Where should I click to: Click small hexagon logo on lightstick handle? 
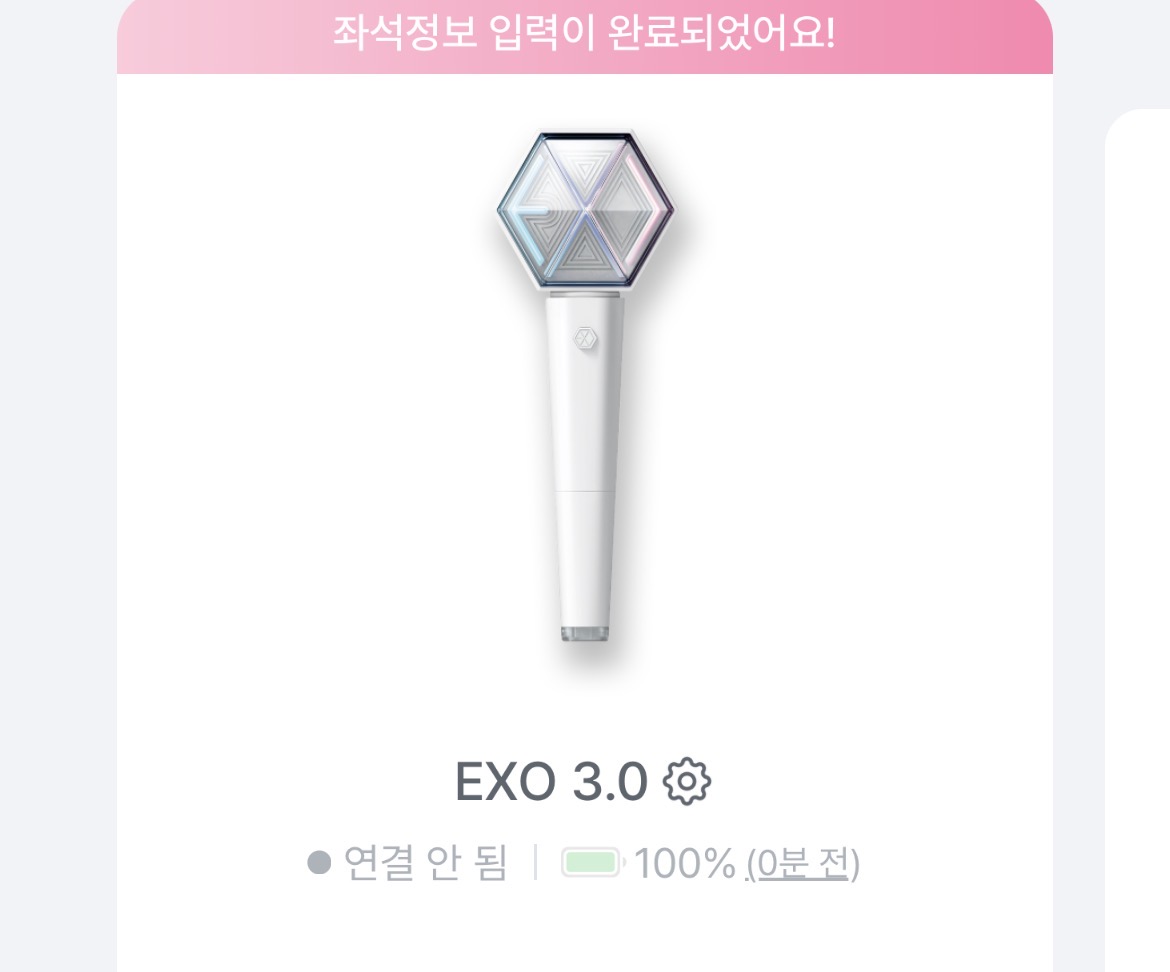coord(585,339)
